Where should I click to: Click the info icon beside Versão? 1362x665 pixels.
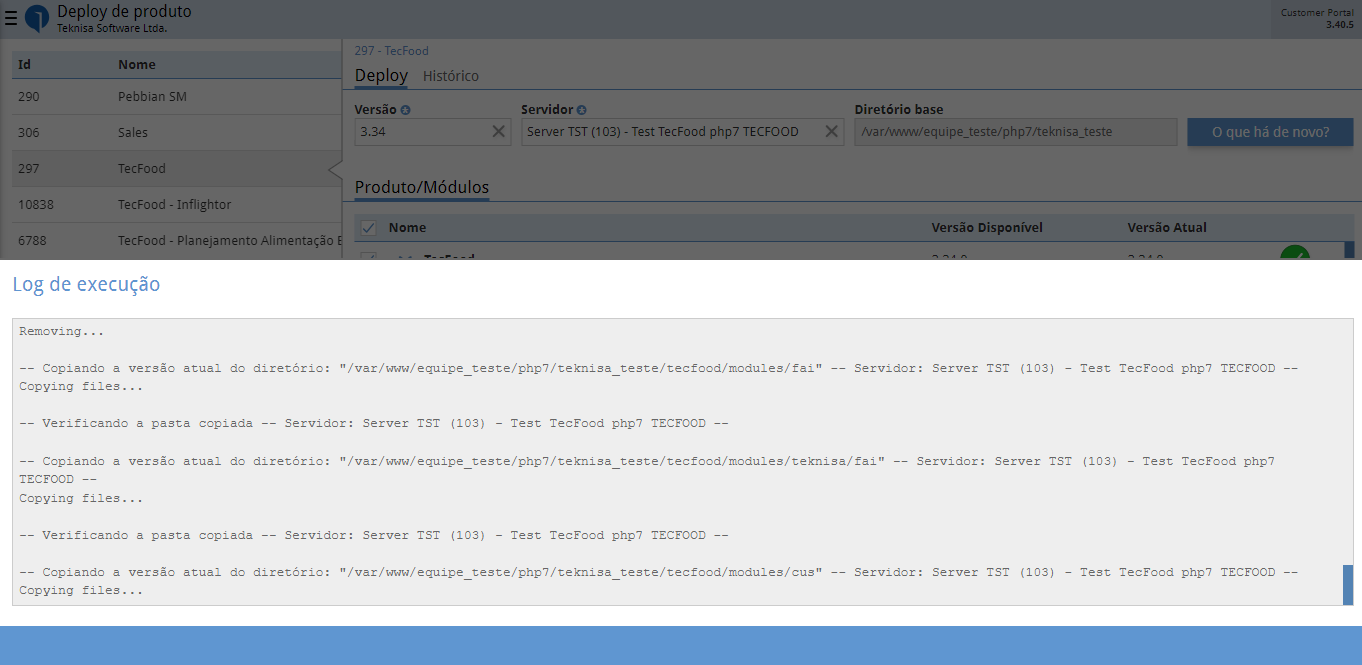click(x=406, y=110)
